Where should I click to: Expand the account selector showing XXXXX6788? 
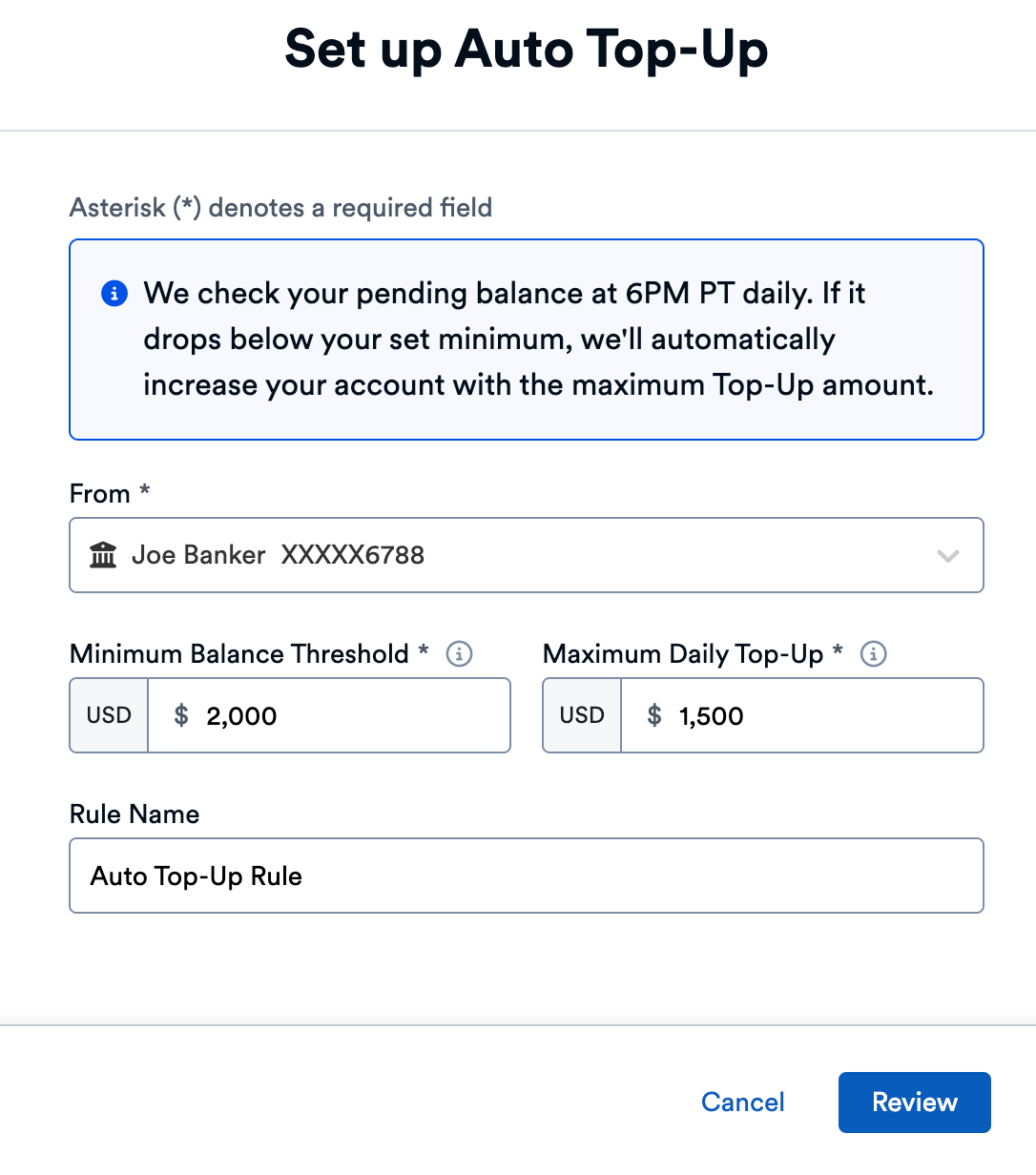tap(527, 555)
